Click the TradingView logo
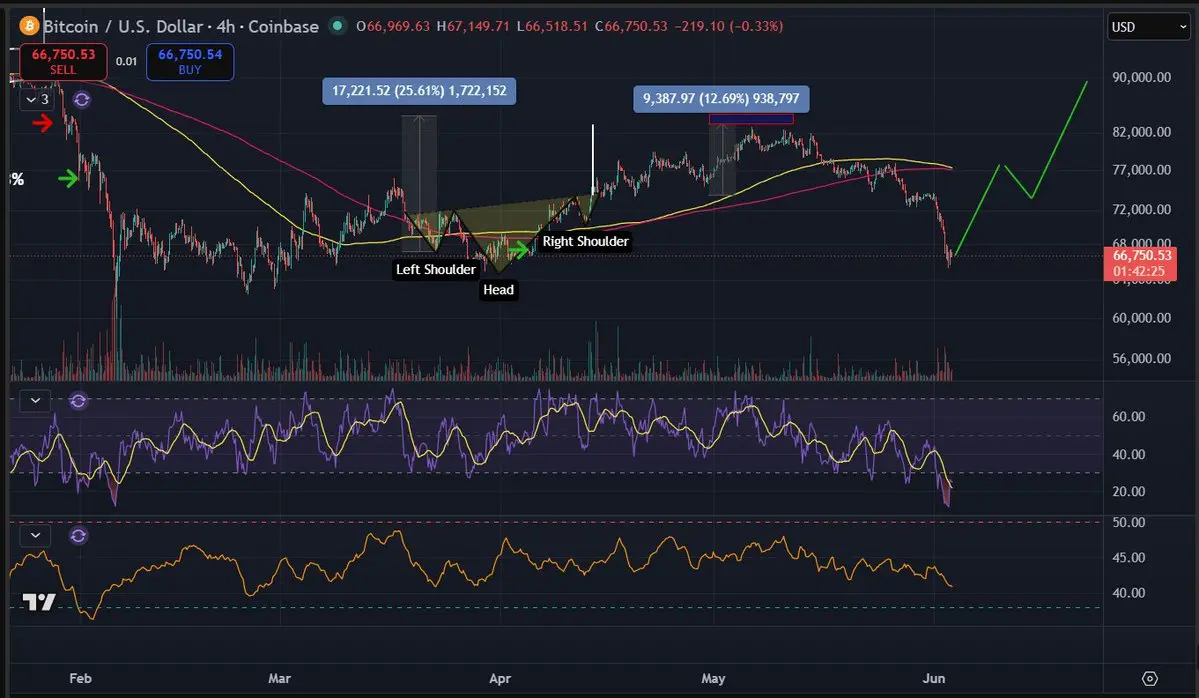Image resolution: width=1199 pixels, height=698 pixels. tap(38, 602)
